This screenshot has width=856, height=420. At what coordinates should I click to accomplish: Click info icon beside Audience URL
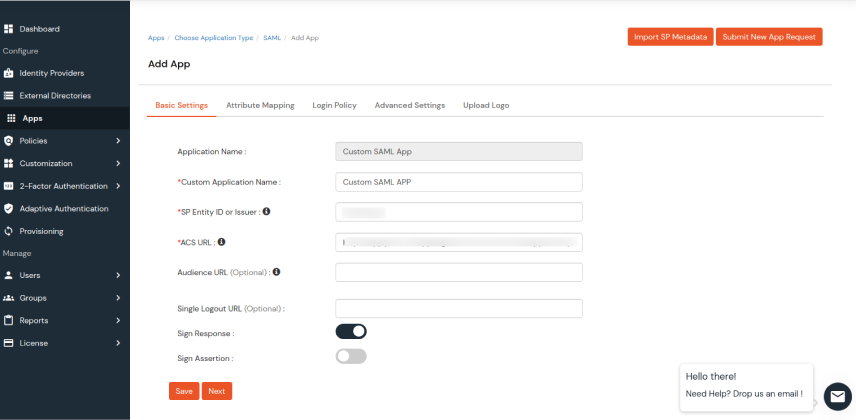(x=276, y=271)
